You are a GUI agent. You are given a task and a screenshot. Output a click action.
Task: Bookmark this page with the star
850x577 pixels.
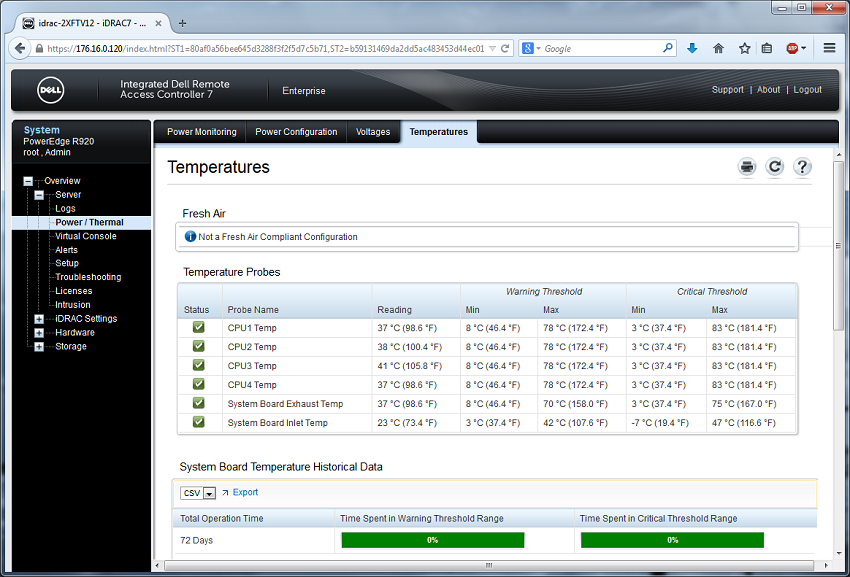(x=744, y=48)
